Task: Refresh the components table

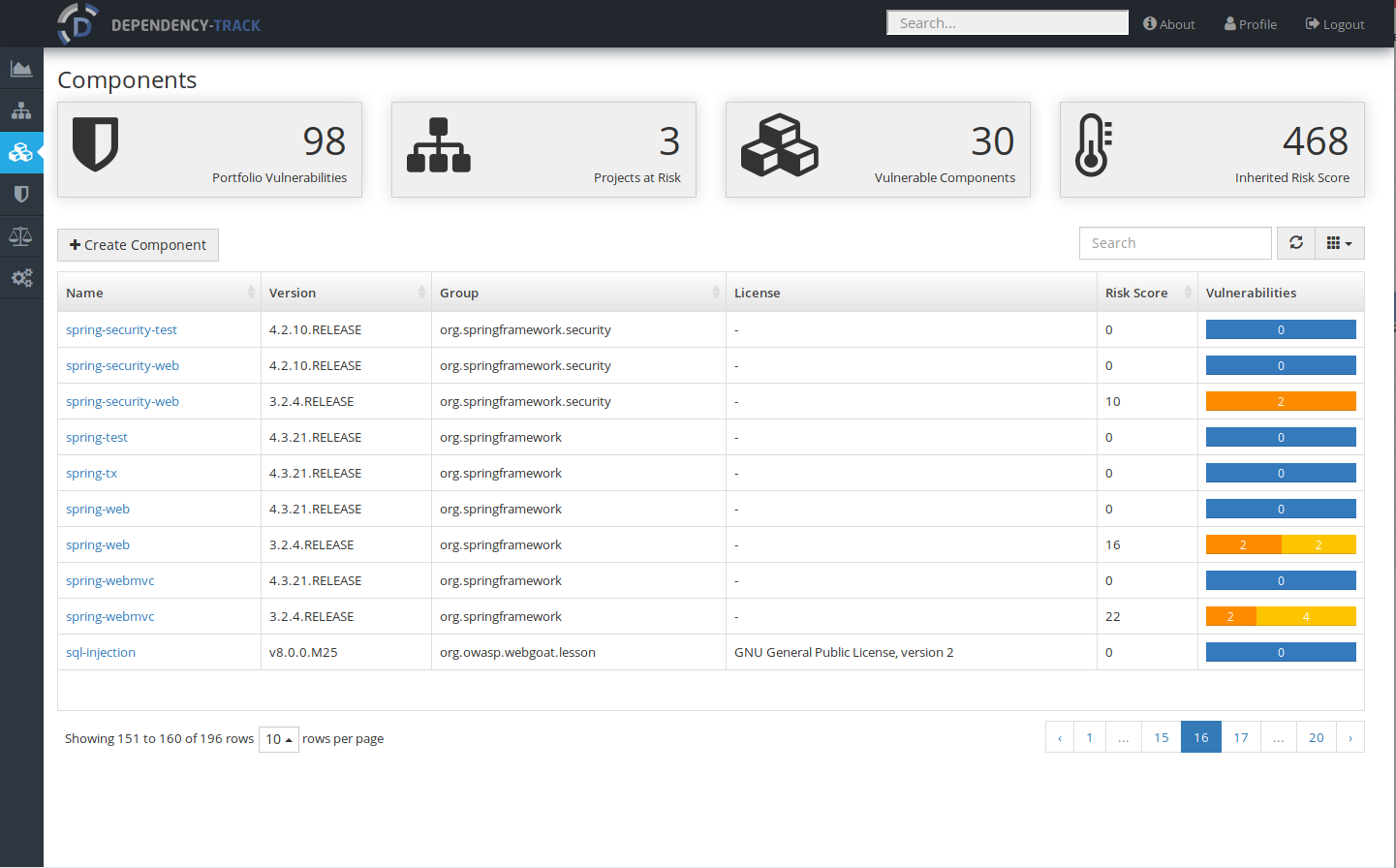Action: (1296, 243)
